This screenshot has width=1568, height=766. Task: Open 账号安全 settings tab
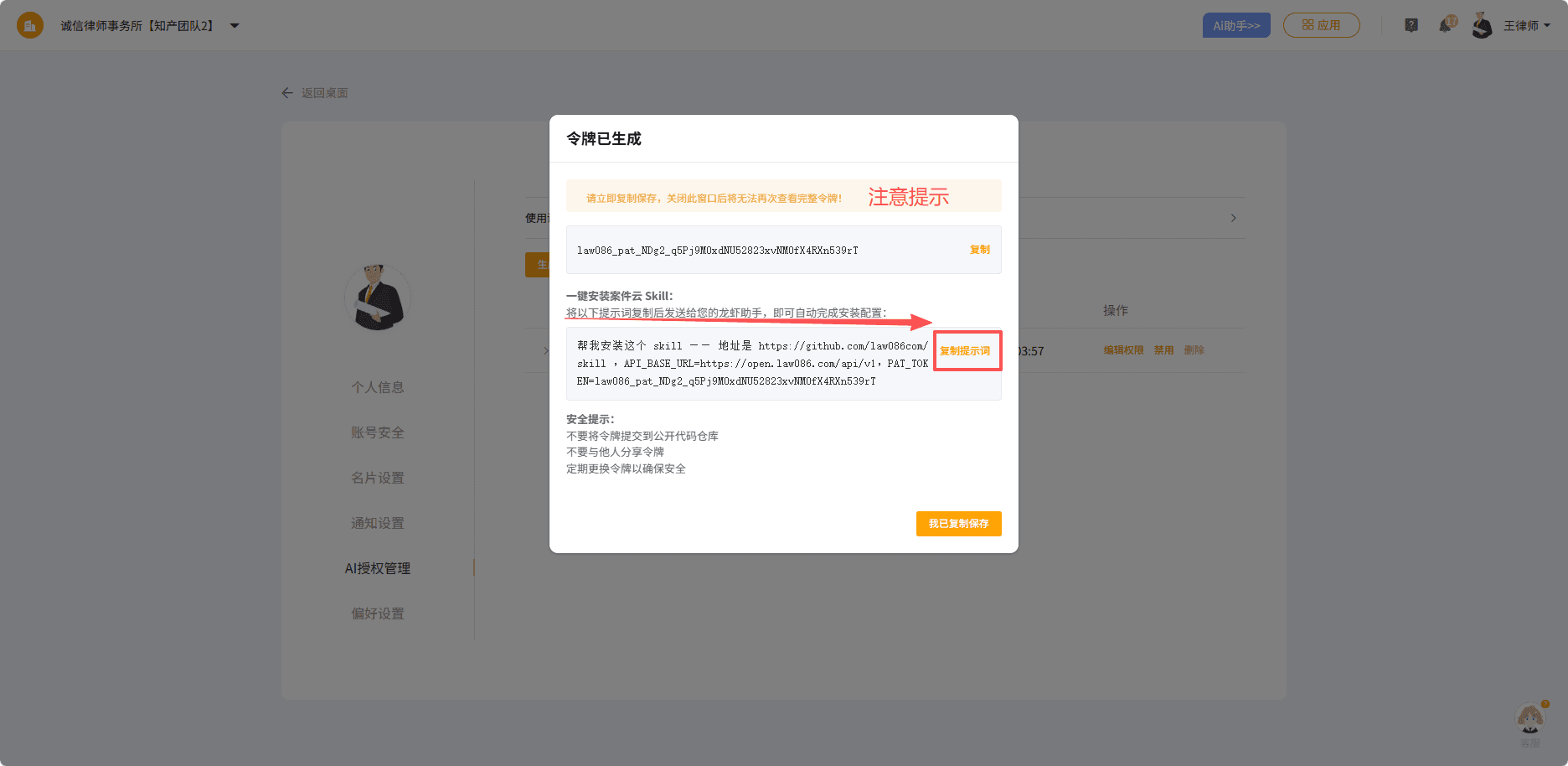(x=378, y=432)
